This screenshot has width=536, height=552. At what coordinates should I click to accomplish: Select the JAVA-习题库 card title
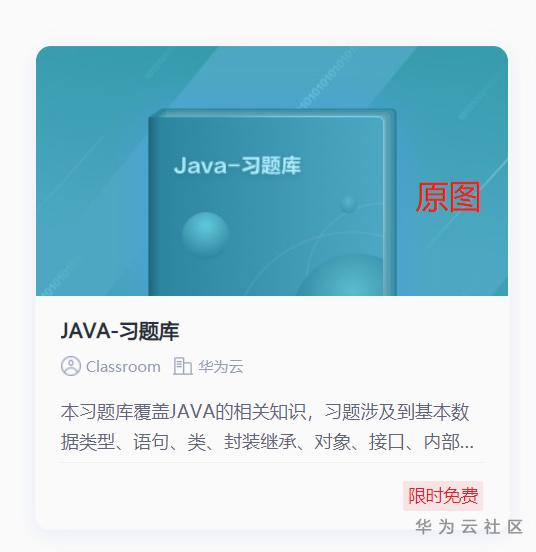[x=120, y=331]
